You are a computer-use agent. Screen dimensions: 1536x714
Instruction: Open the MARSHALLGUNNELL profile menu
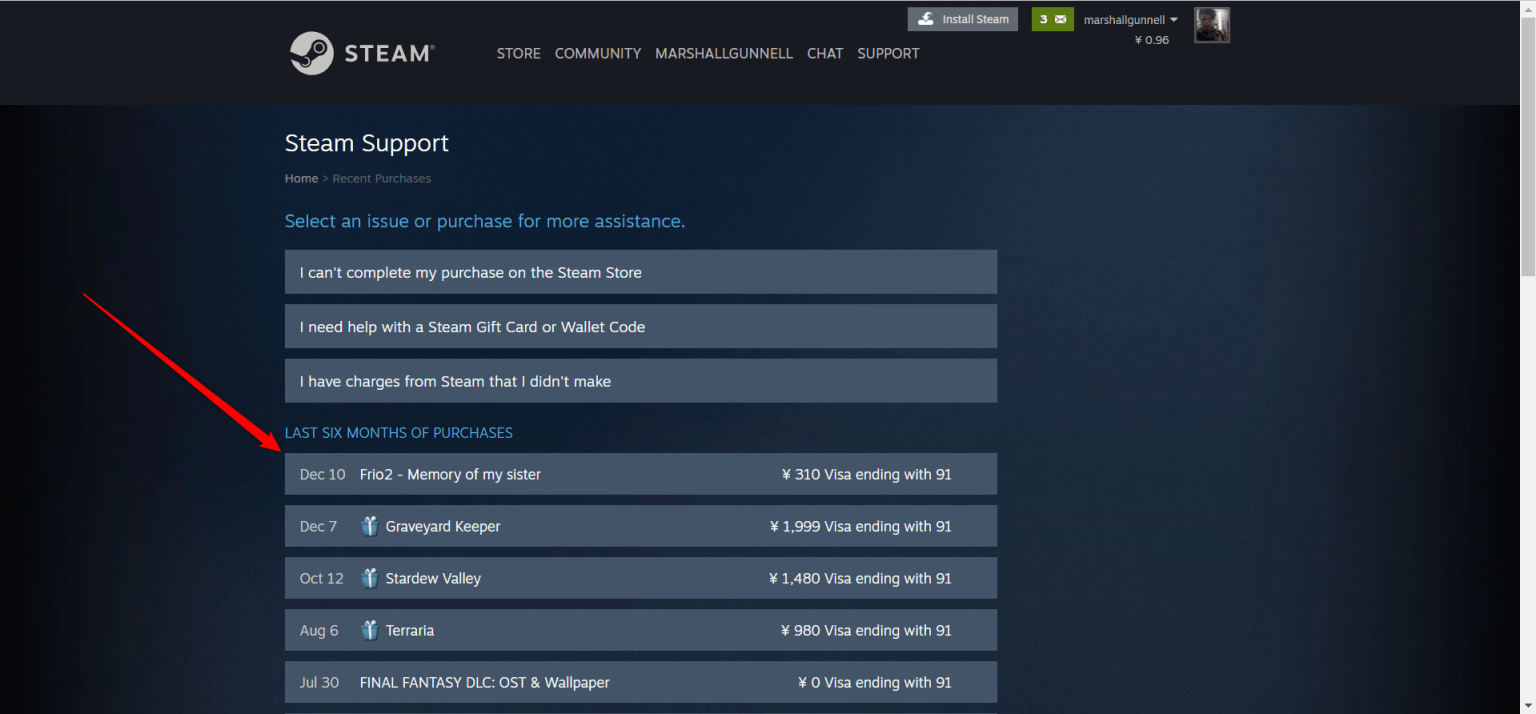(x=723, y=54)
